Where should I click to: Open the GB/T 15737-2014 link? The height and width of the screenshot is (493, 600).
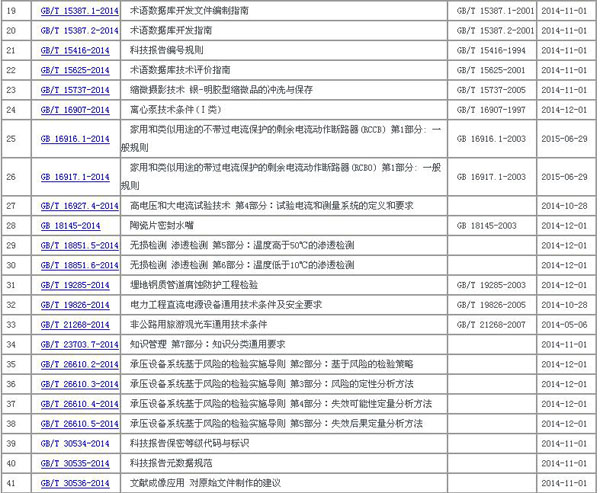[x=75, y=90]
